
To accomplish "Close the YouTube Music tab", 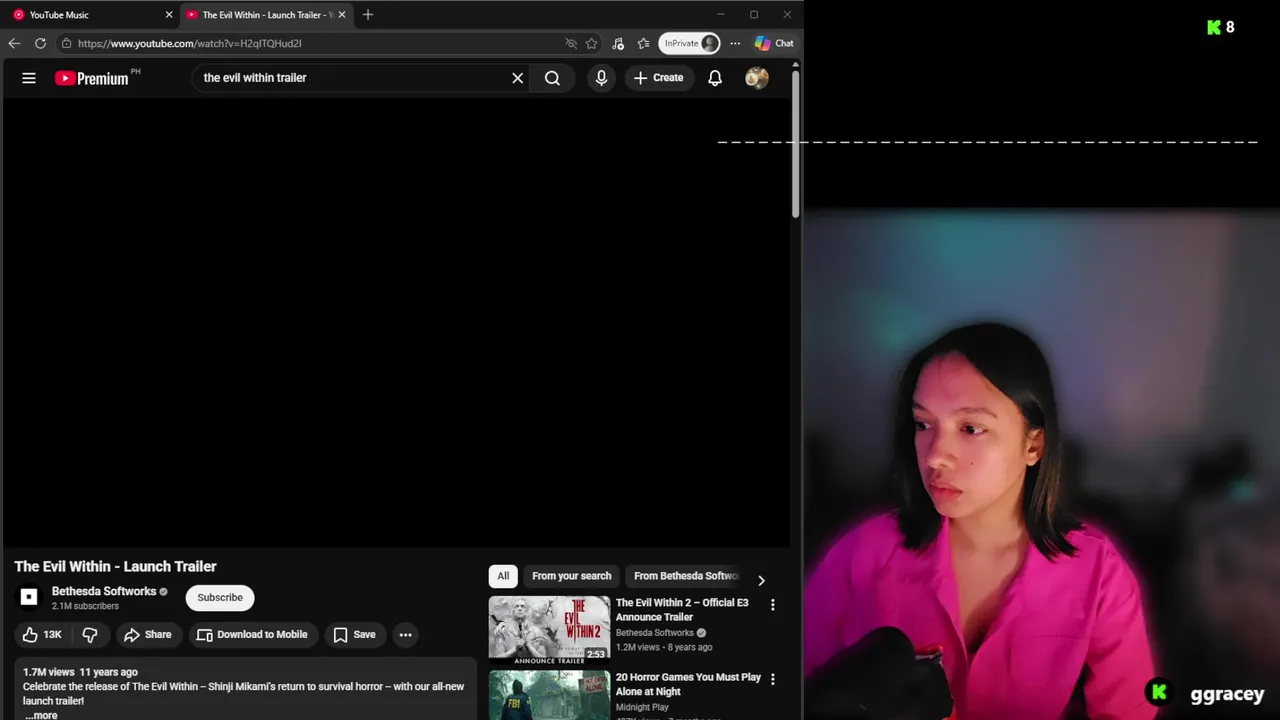I will pyautogui.click(x=168, y=15).
